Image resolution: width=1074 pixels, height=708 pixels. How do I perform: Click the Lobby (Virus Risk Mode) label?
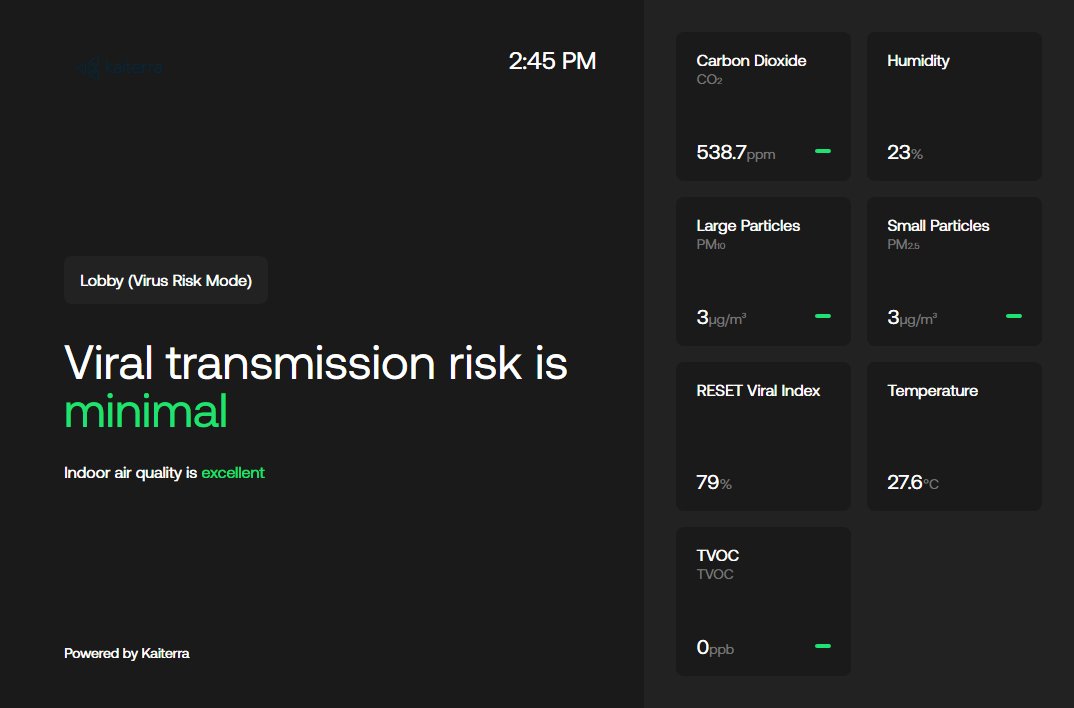[x=166, y=280]
